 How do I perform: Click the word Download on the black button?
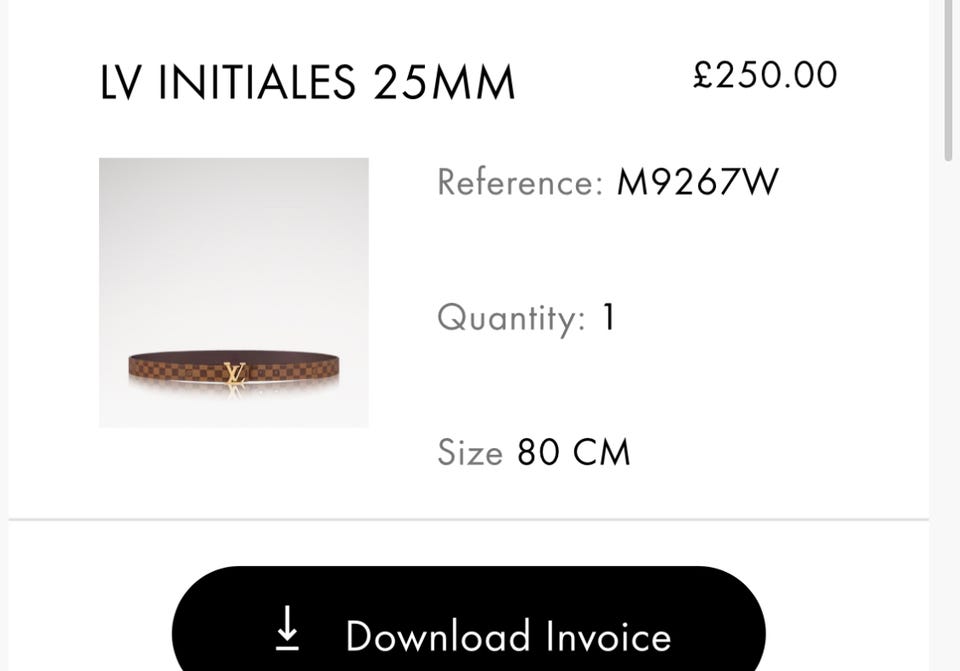(x=438, y=636)
